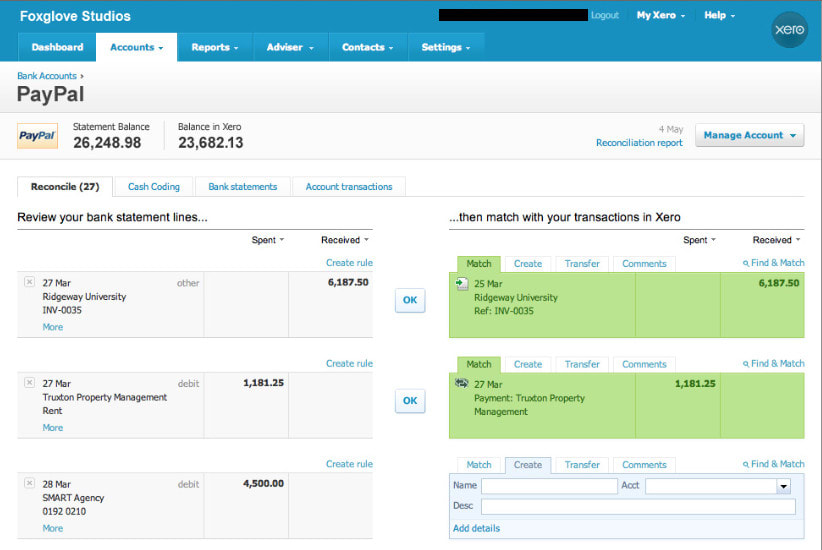
Task: Select the Reconcile (27) tab
Action: point(65,187)
